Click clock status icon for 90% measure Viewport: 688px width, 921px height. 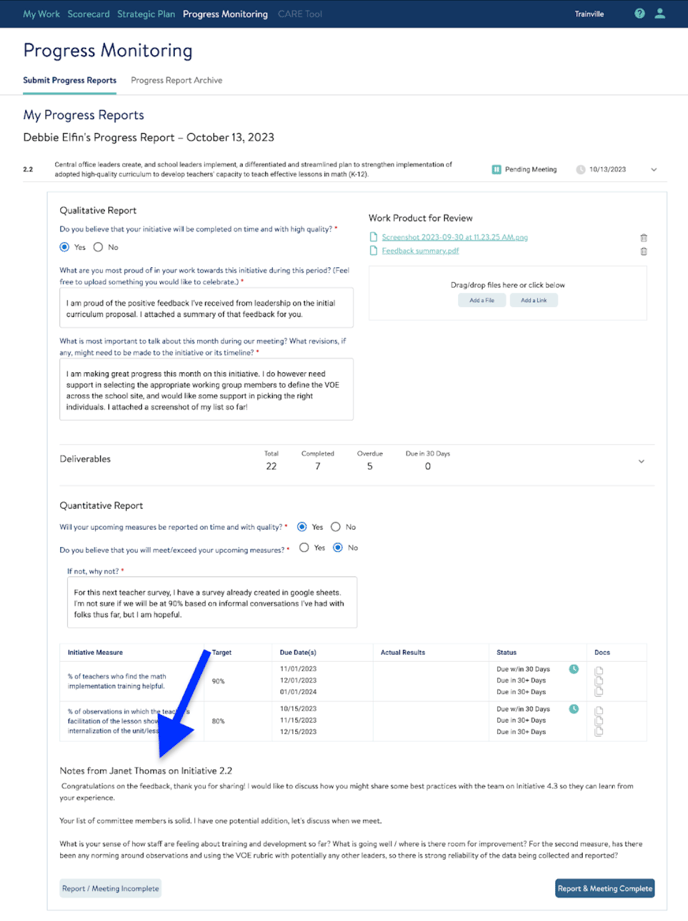pyautogui.click(x=574, y=669)
